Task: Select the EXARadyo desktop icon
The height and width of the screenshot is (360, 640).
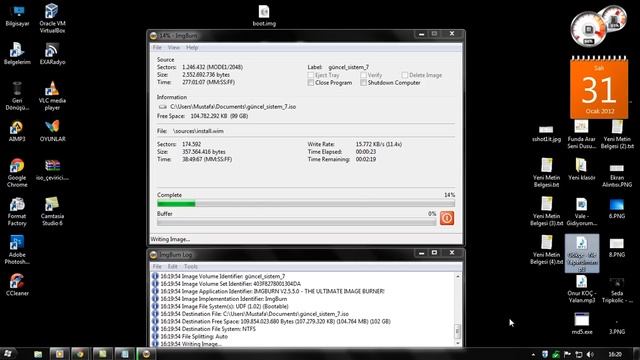Action: coord(52,53)
